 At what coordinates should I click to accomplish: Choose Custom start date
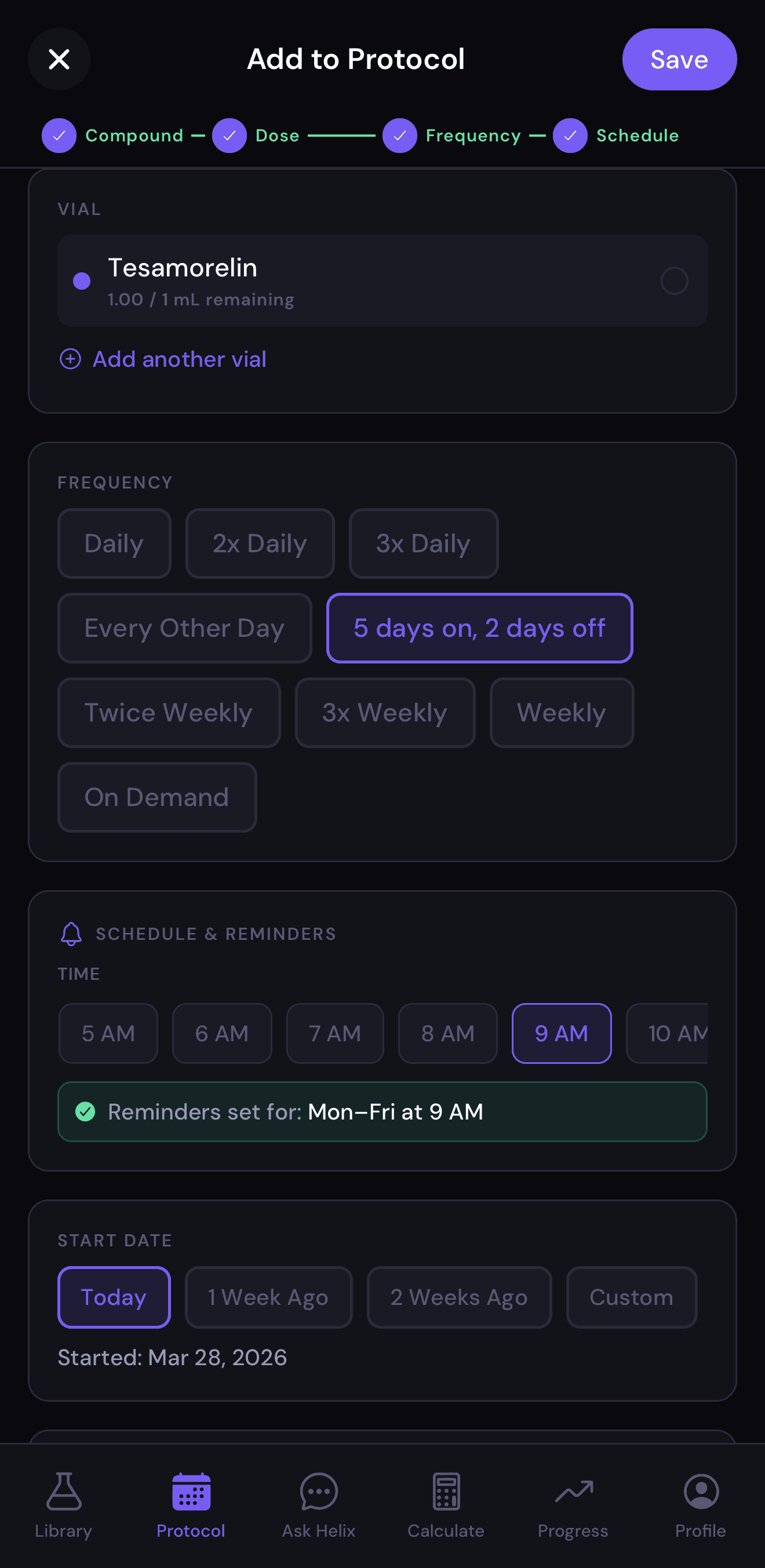tap(631, 1297)
